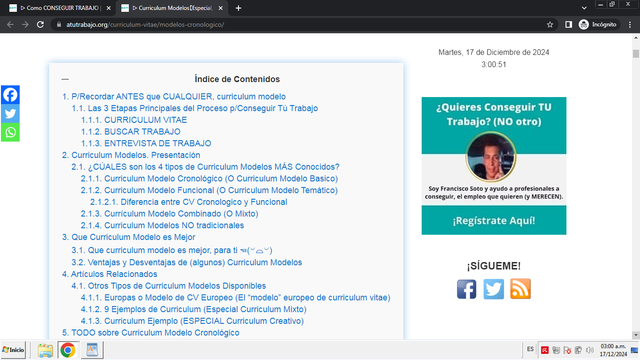Click the volume speaker tray icon

coord(590,350)
